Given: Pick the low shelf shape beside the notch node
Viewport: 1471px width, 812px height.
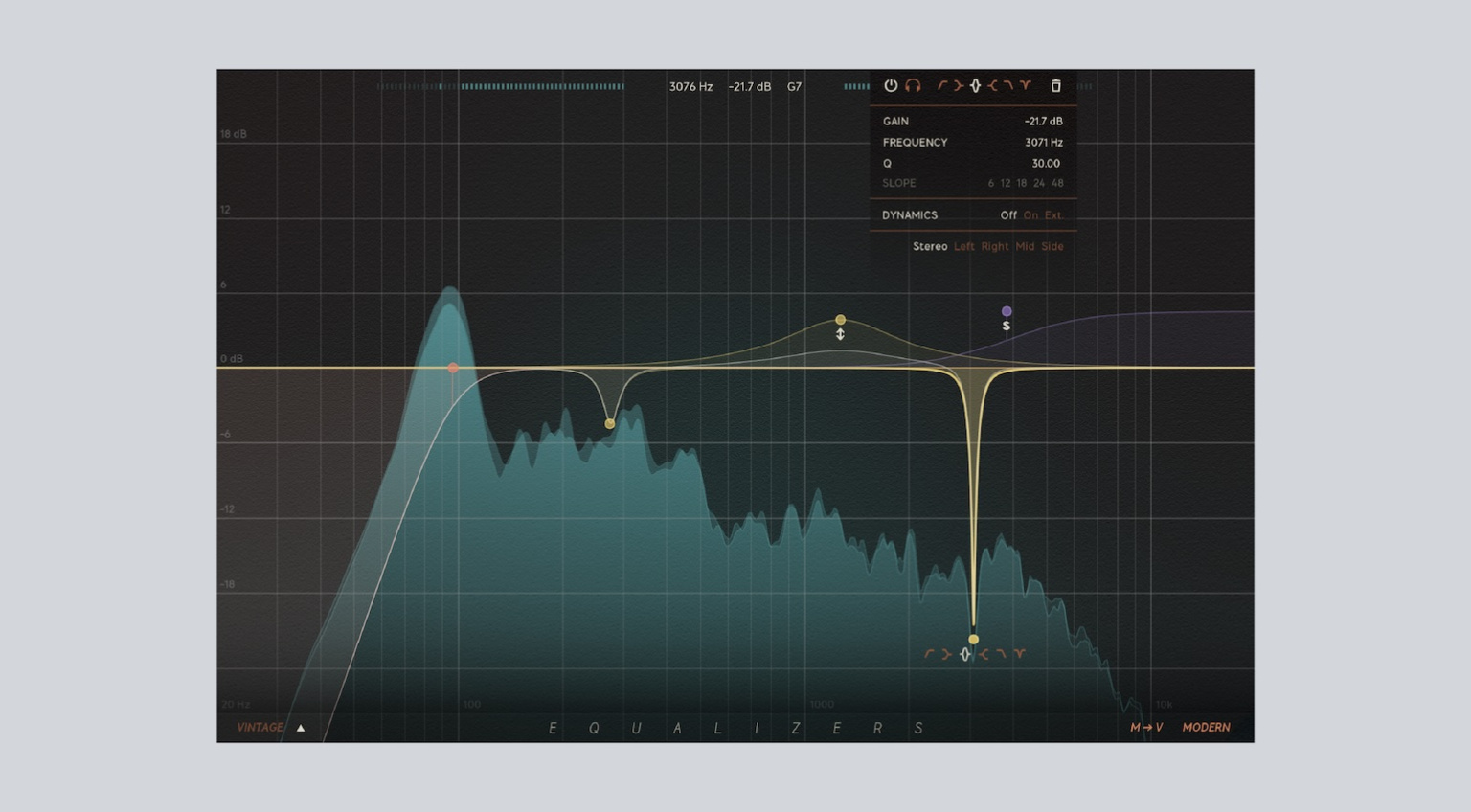Looking at the screenshot, I should point(947,654).
